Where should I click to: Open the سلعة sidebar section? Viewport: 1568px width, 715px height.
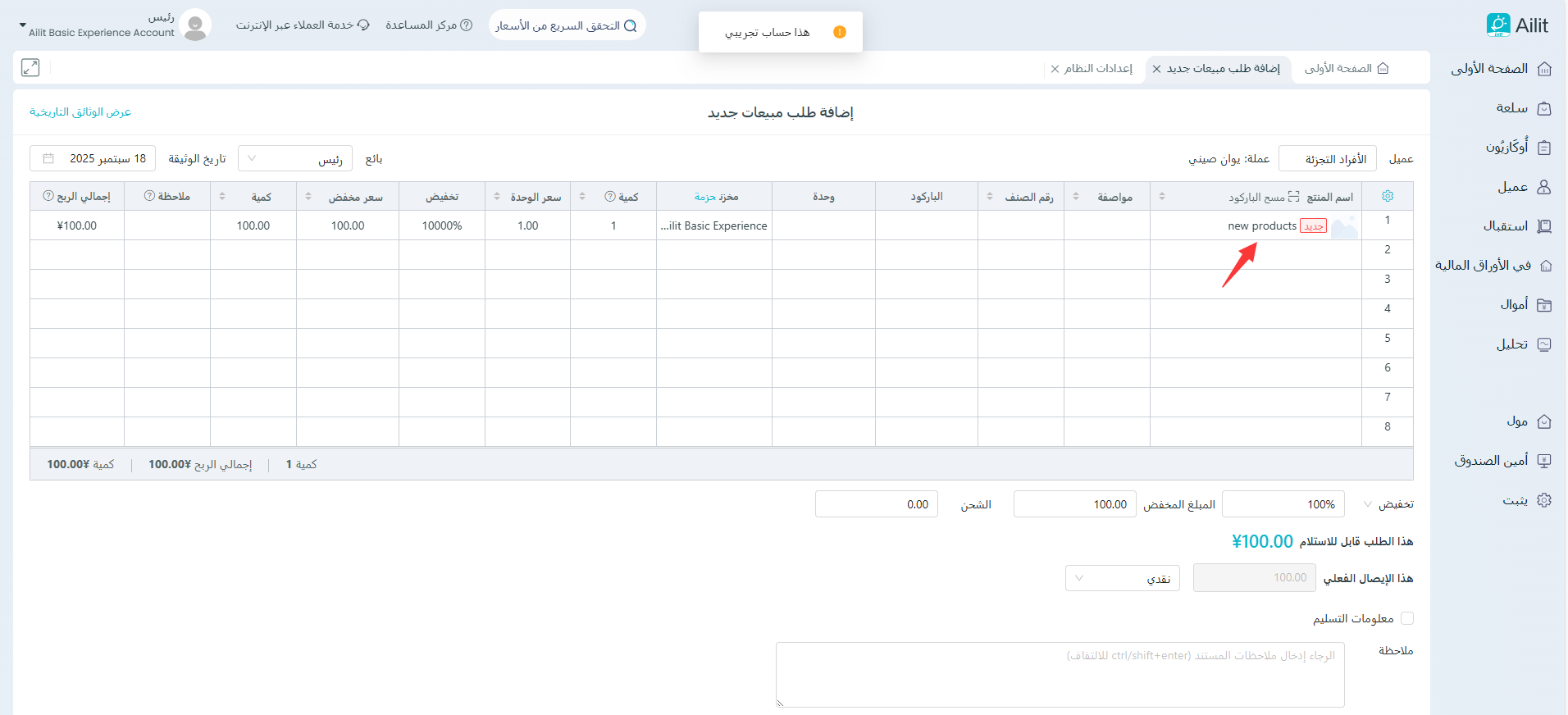click(x=1523, y=108)
